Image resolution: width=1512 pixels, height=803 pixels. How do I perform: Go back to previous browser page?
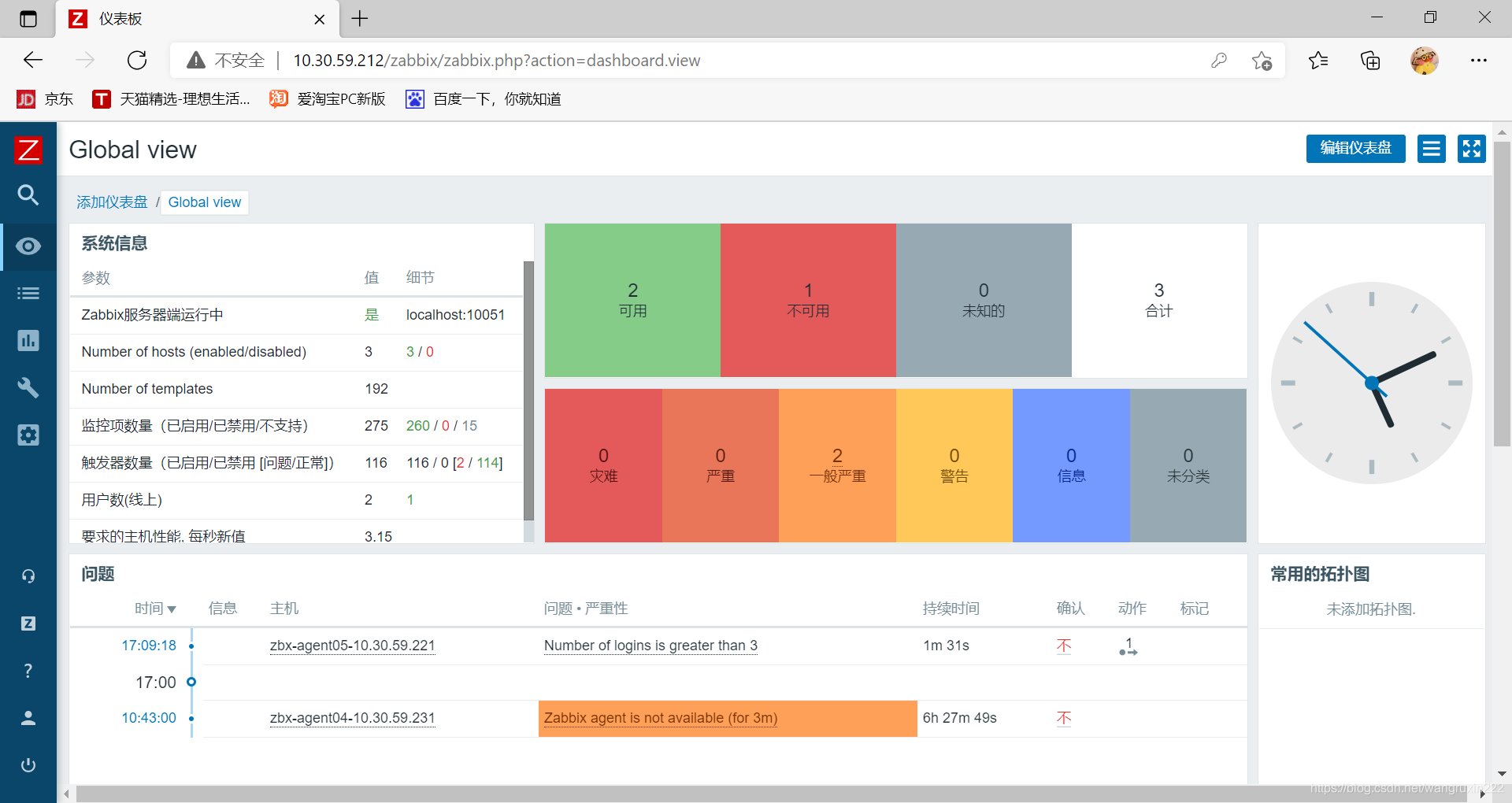click(33, 60)
